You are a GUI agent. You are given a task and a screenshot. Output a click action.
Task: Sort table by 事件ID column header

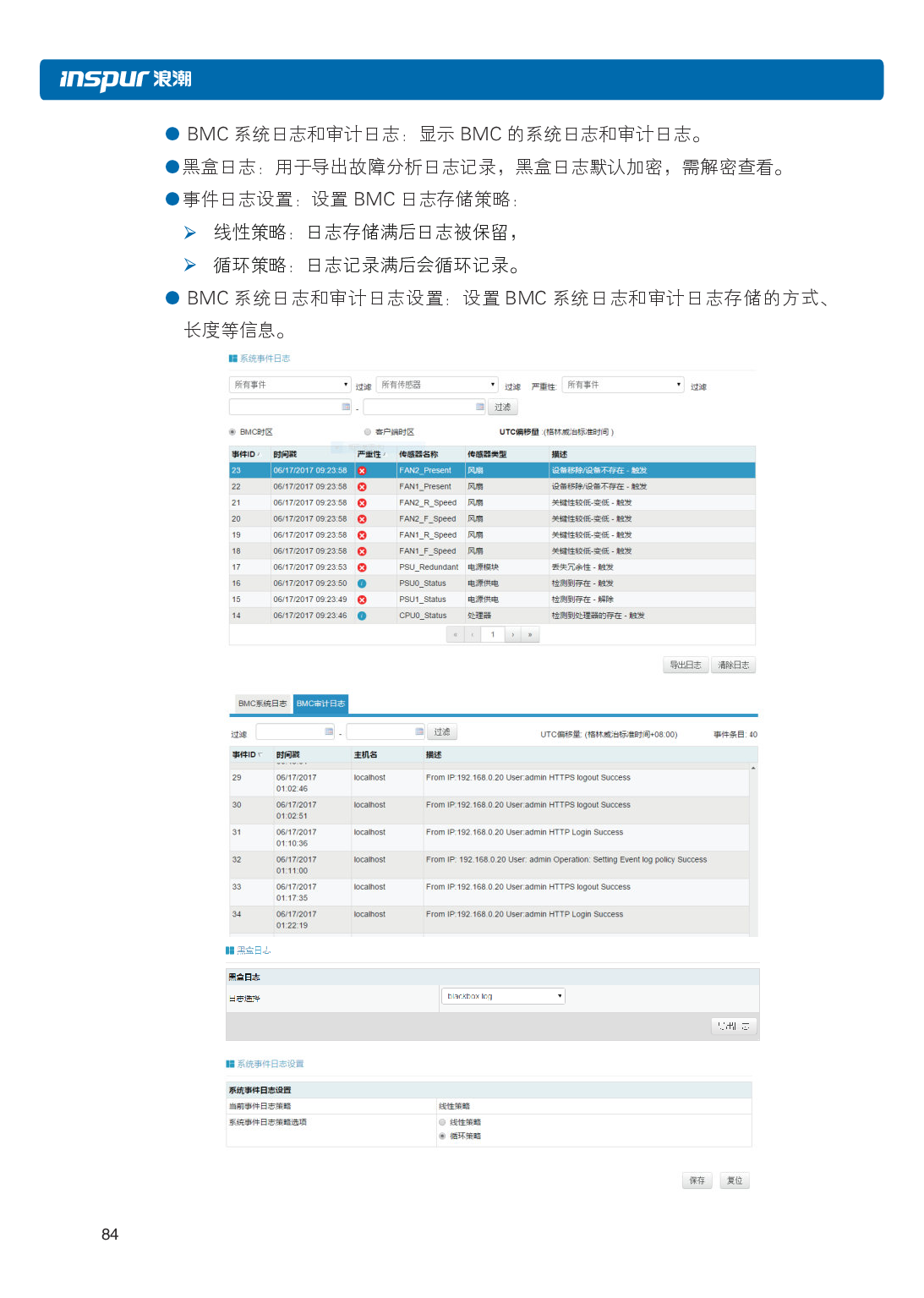click(x=246, y=454)
